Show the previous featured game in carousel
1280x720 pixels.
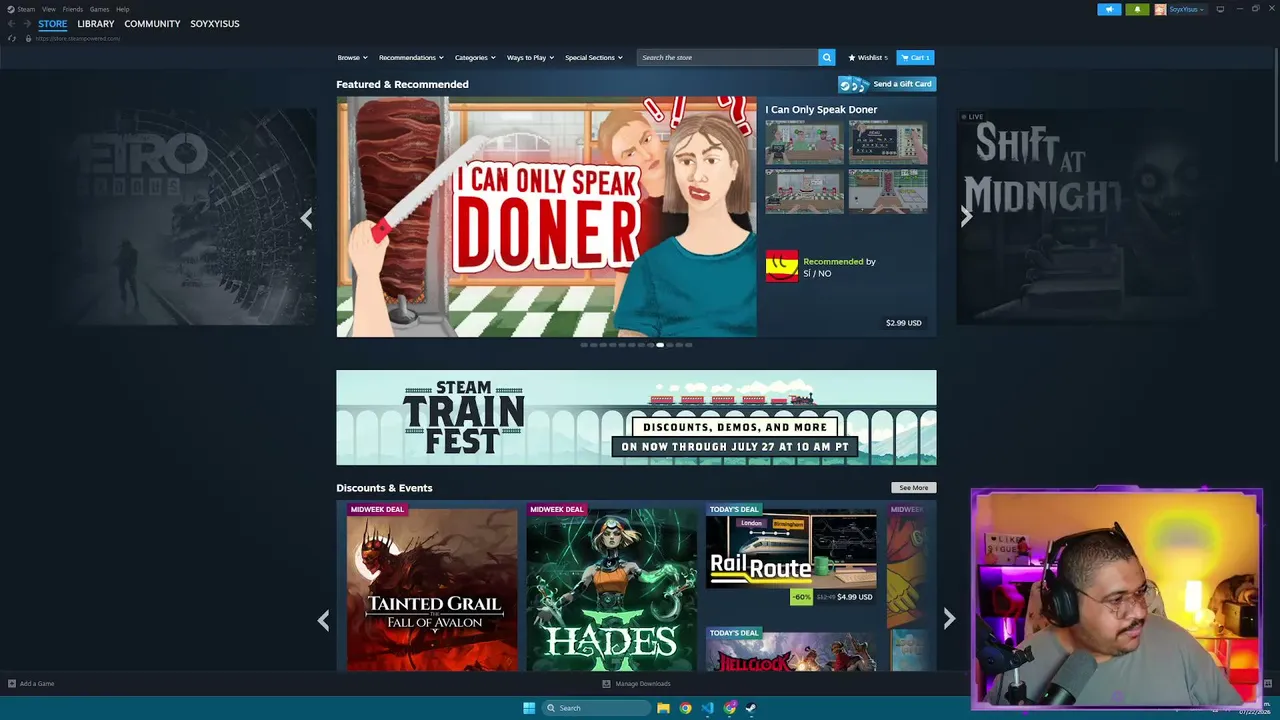[306, 217]
